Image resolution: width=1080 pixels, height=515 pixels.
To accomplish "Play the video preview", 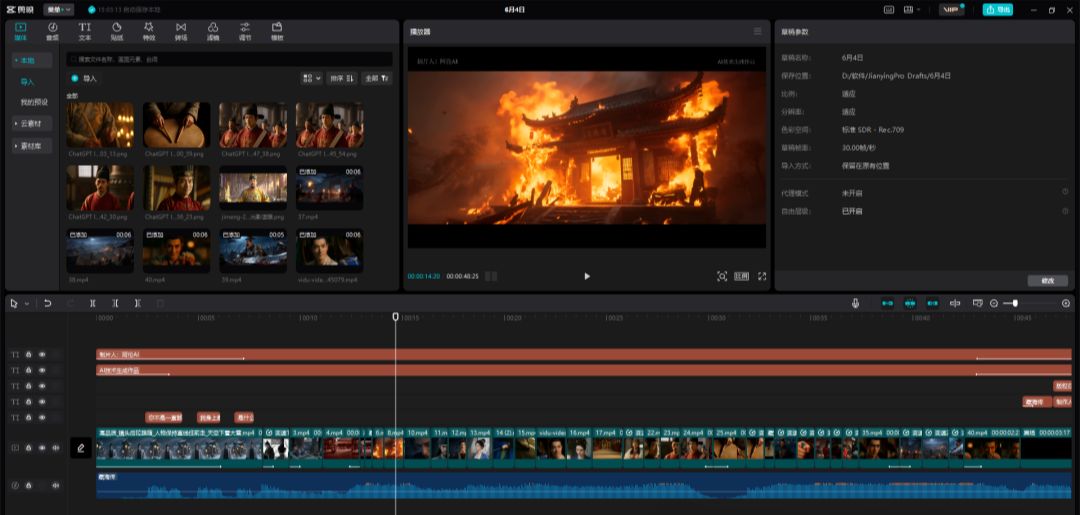I will 587,276.
